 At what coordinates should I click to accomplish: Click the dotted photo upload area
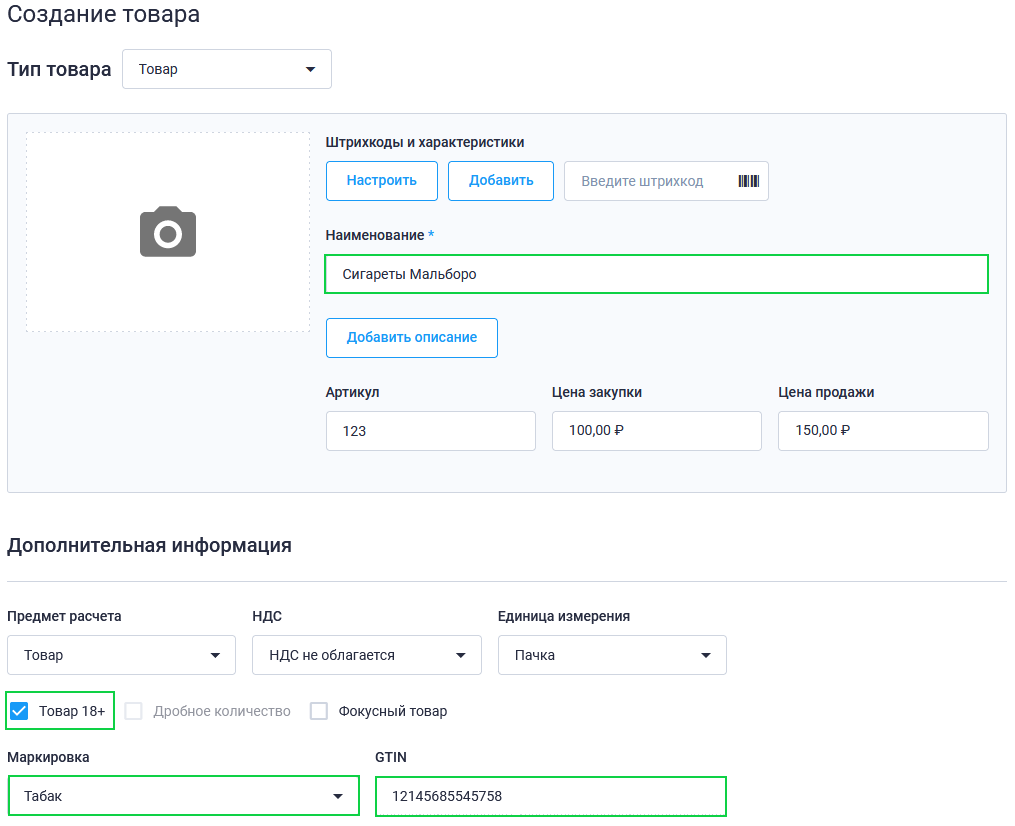pyautogui.click(x=168, y=232)
